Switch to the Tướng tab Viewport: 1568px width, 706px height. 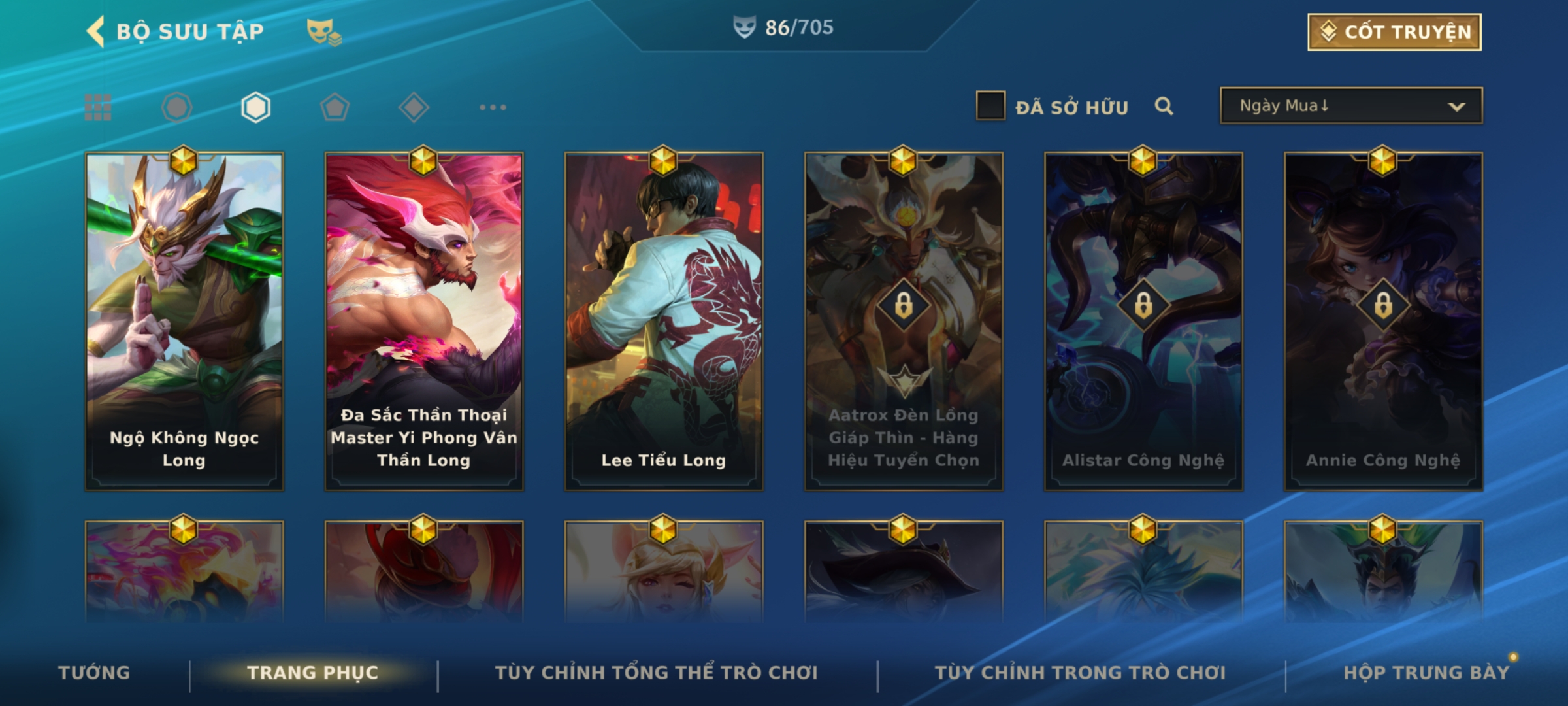tap(94, 673)
